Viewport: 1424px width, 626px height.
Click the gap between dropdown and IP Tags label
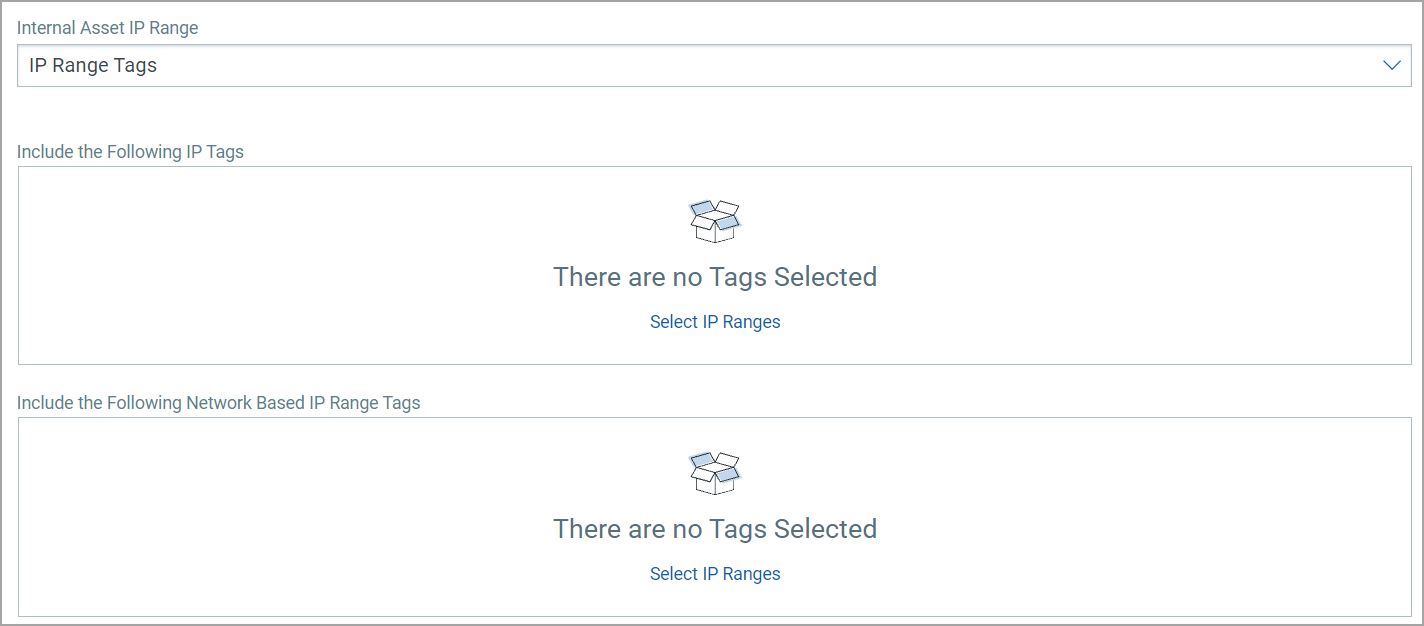click(x=700, y=114)
